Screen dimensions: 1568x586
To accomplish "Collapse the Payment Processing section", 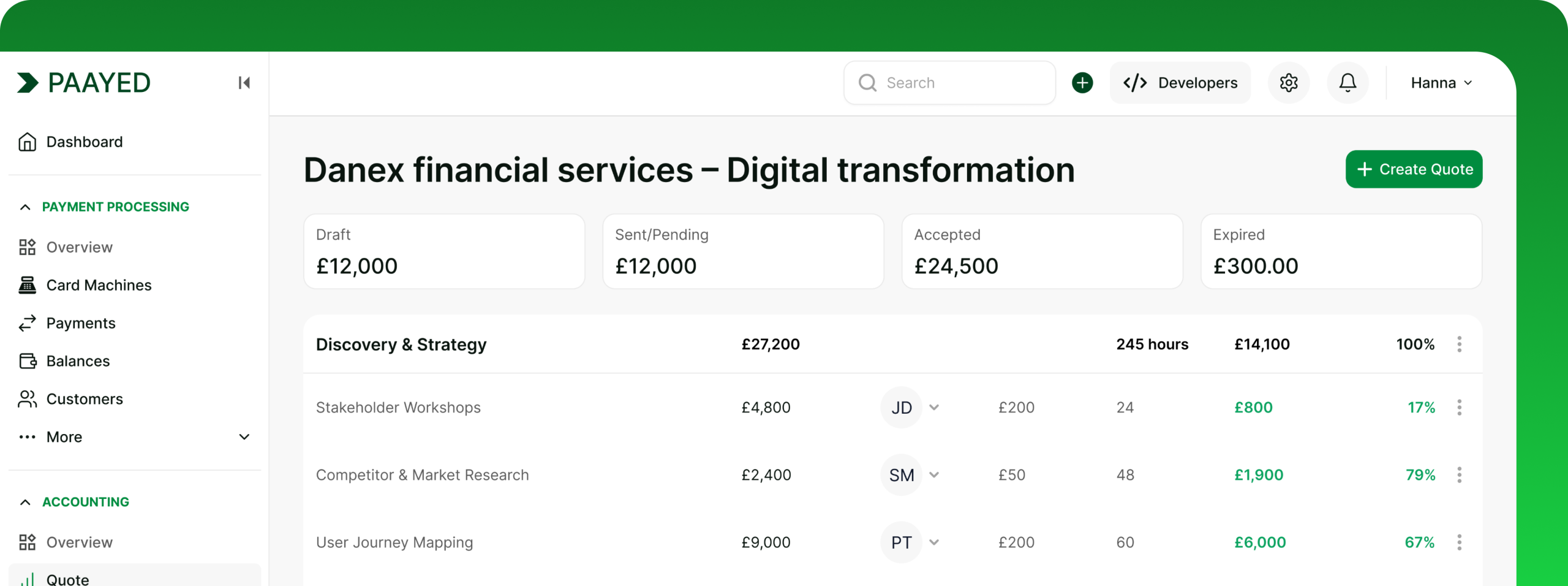I will coord(25,207).
